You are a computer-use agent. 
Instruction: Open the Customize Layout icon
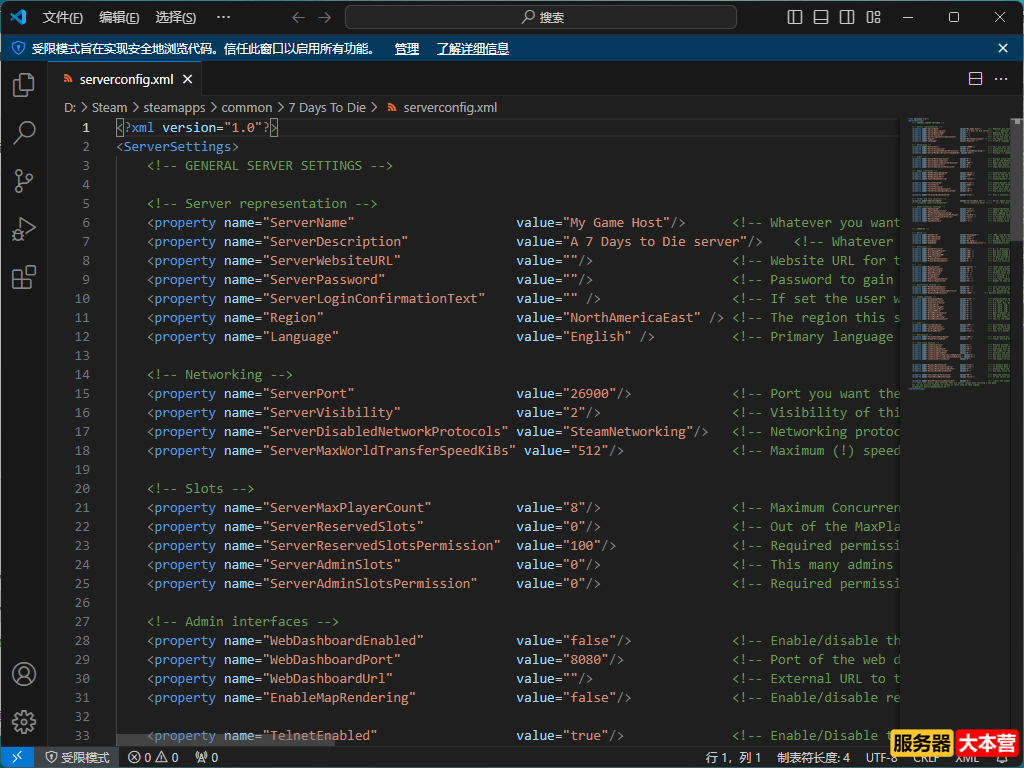point(873,17)
